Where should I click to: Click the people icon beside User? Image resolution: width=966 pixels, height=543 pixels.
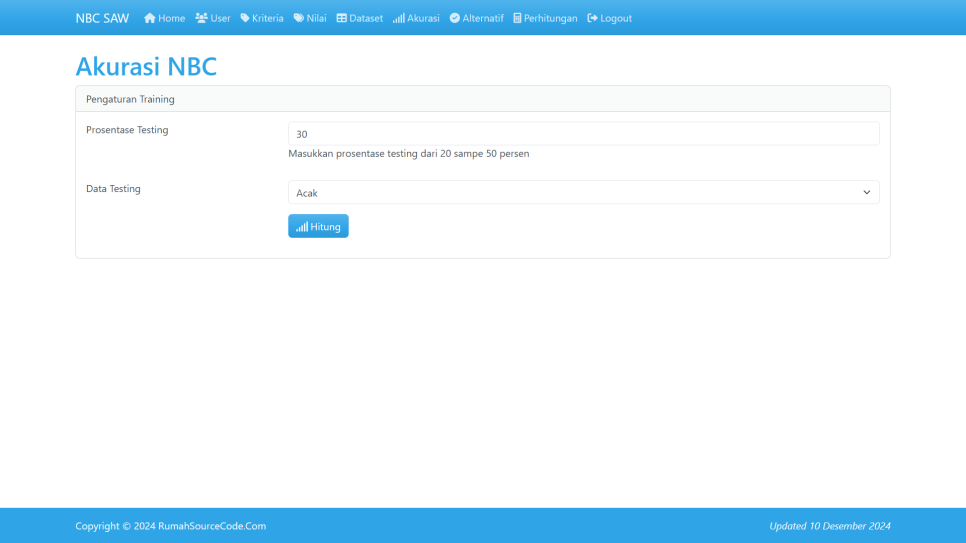(201, 18)
